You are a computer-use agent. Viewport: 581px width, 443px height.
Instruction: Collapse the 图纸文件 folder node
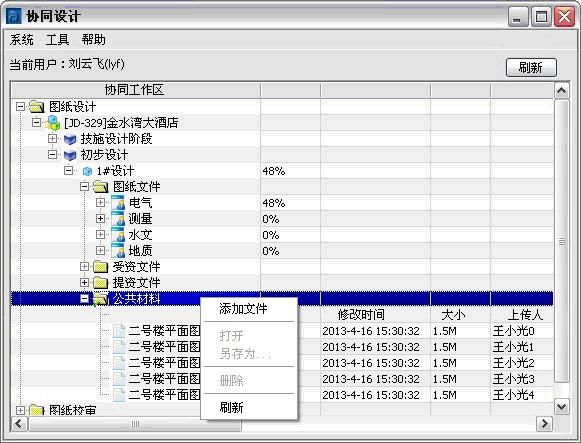click(84, 186)
